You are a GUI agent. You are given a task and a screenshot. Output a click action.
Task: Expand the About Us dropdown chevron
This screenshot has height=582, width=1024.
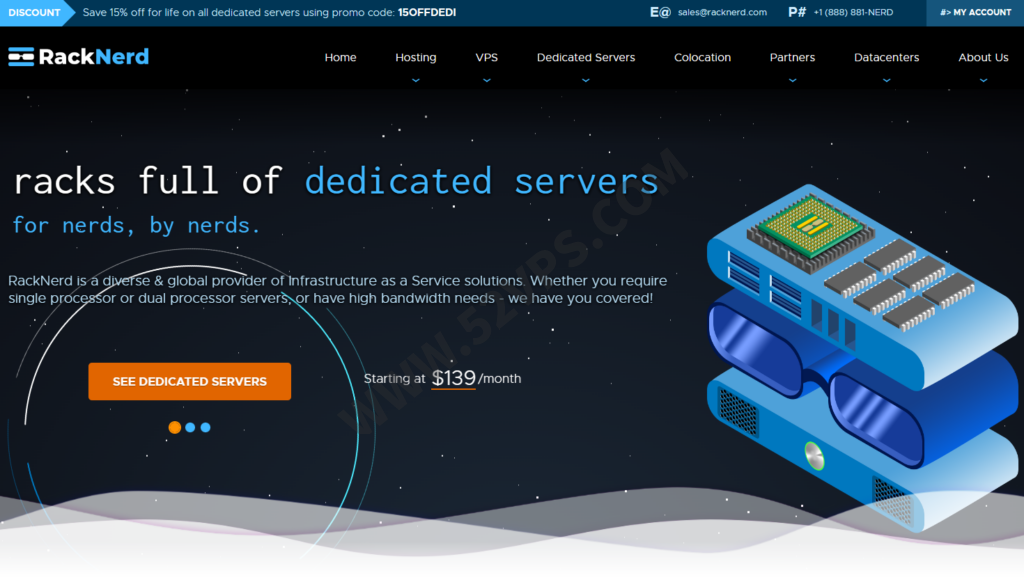click(x=984, y=80)
